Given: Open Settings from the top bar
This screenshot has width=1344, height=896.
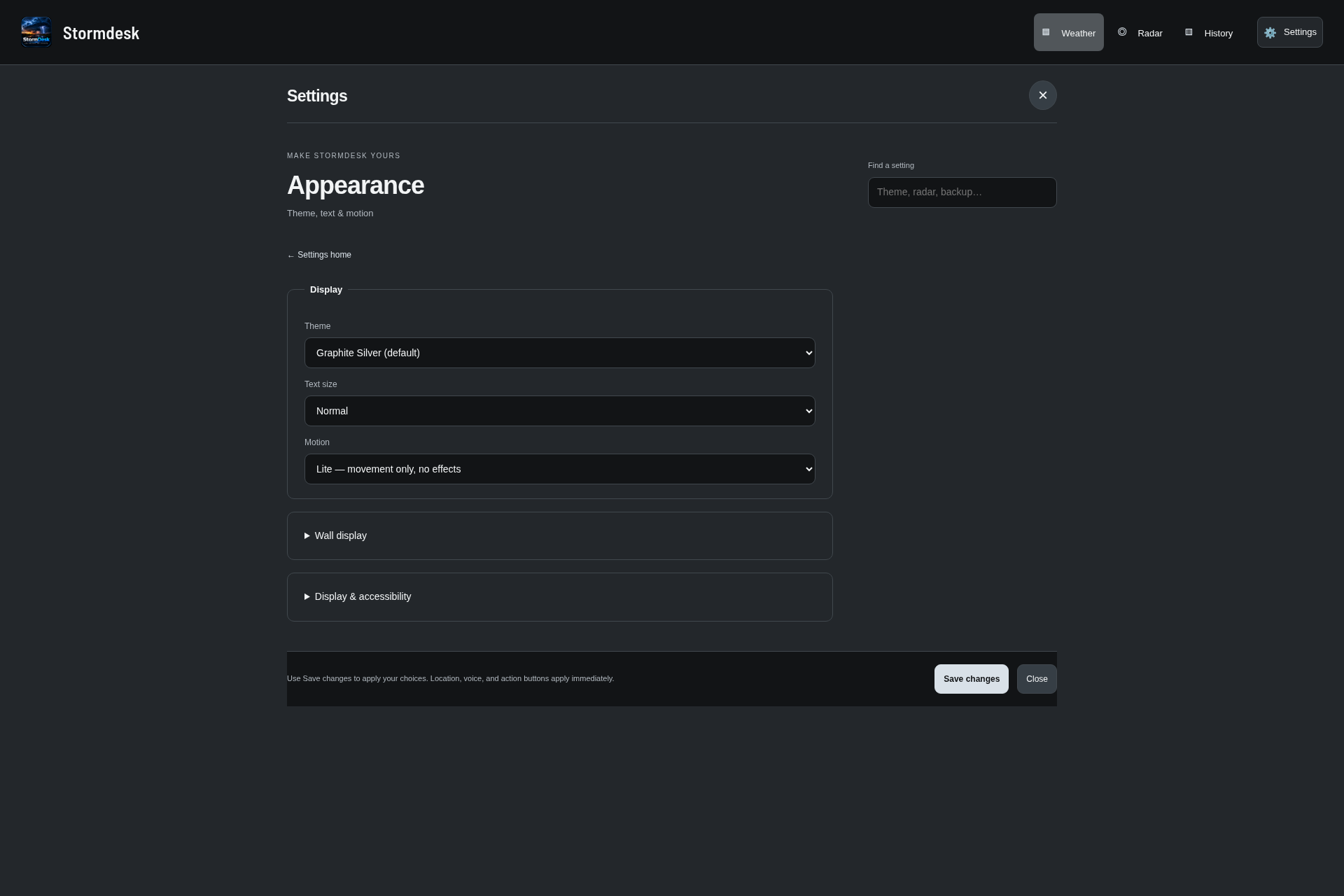Looking at the screenshot, I should (1289, 32).
